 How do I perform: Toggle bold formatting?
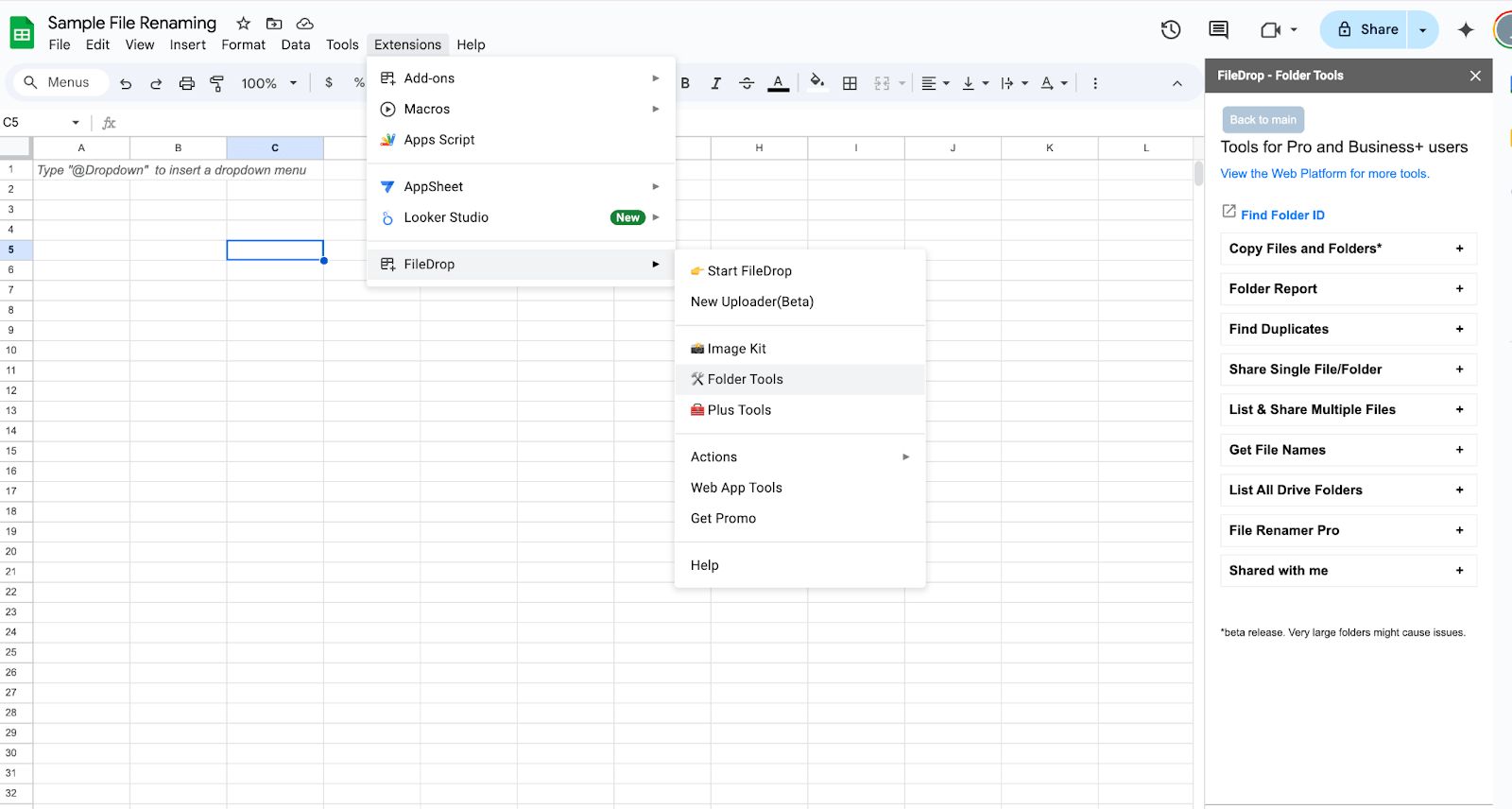(x=685, y=83)
